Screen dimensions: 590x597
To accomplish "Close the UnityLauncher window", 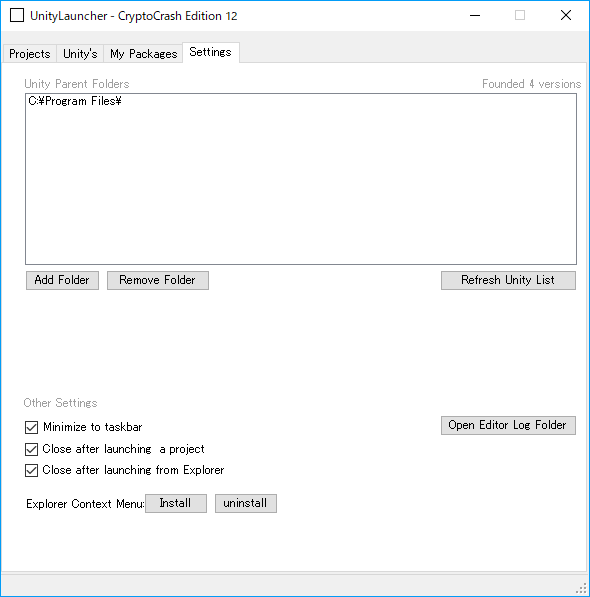I will tap(566, 16).
